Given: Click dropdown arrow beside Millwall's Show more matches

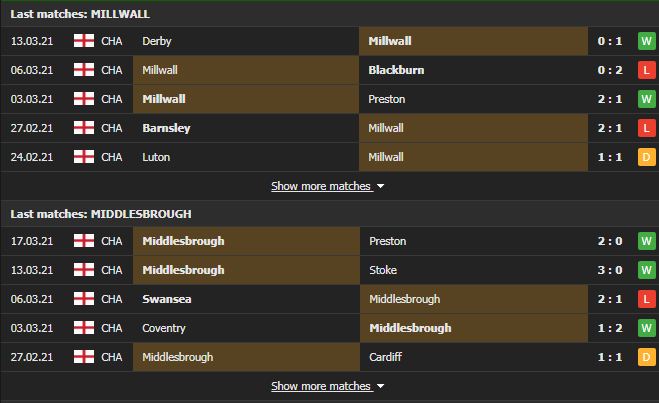Looking at the screenshot, I should click(380, 186).
